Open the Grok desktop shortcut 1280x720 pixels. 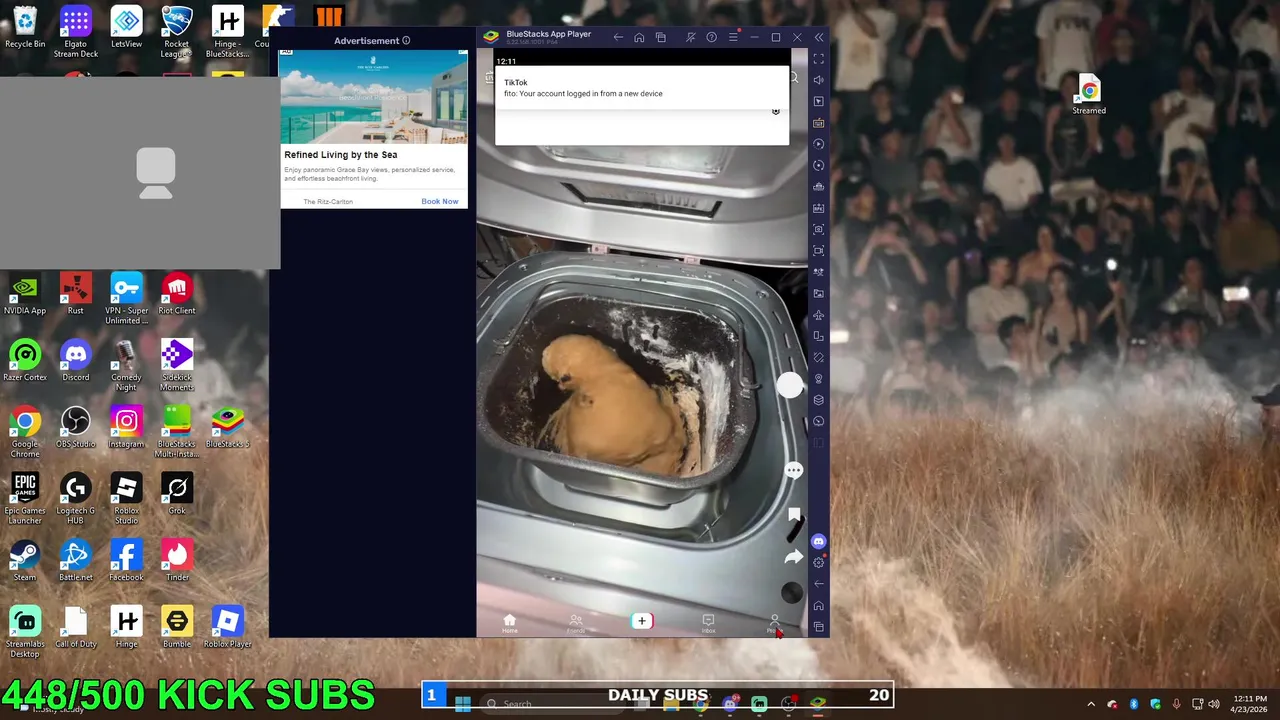click(x=177, y=494)
